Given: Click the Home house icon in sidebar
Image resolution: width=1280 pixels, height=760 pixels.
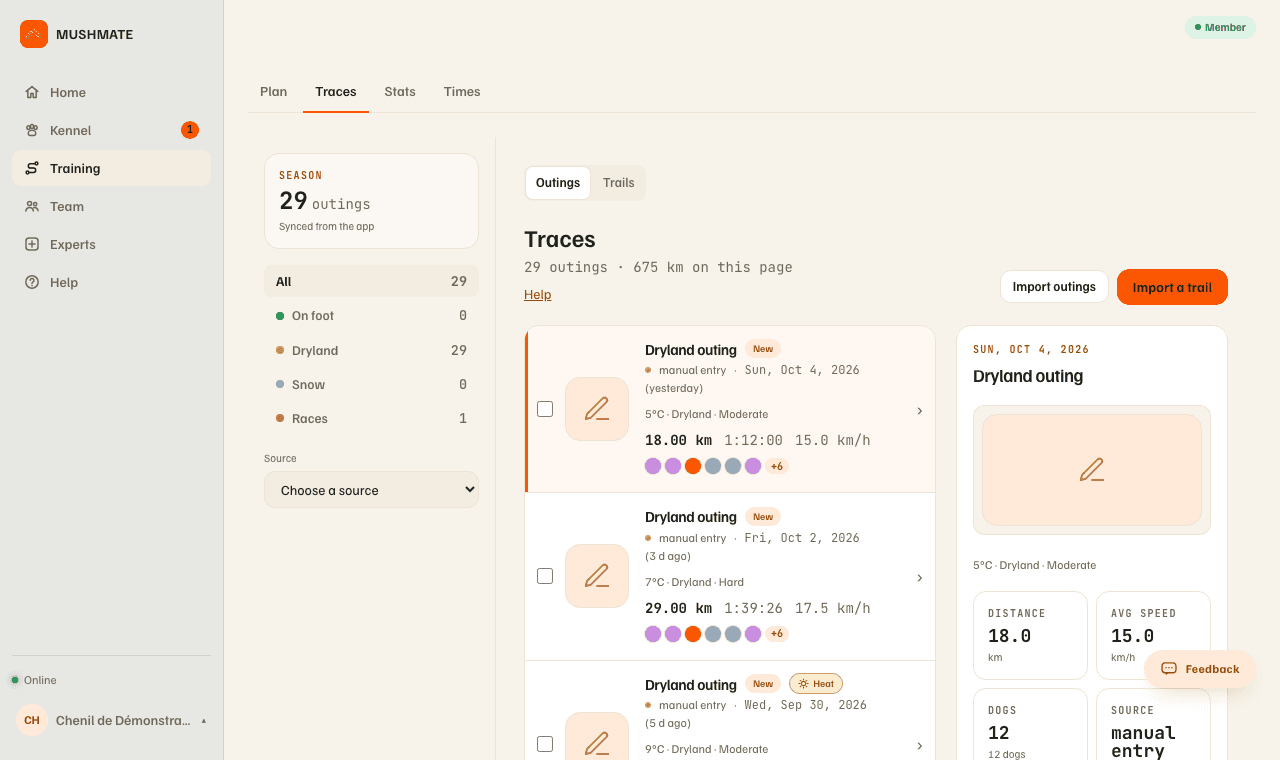Looking at the screenshot, I should 32,92.
